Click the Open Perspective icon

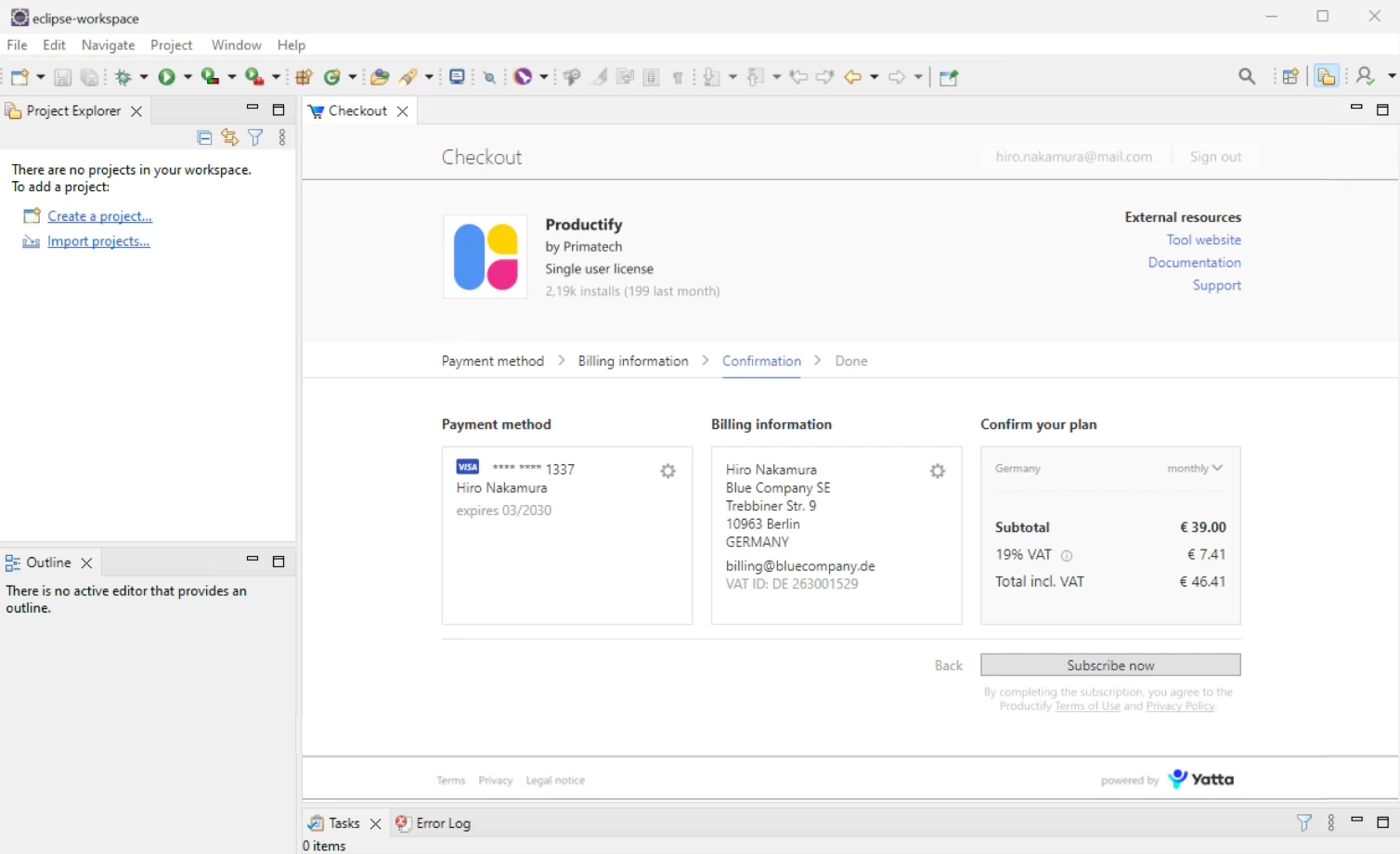coord(1290,77)
